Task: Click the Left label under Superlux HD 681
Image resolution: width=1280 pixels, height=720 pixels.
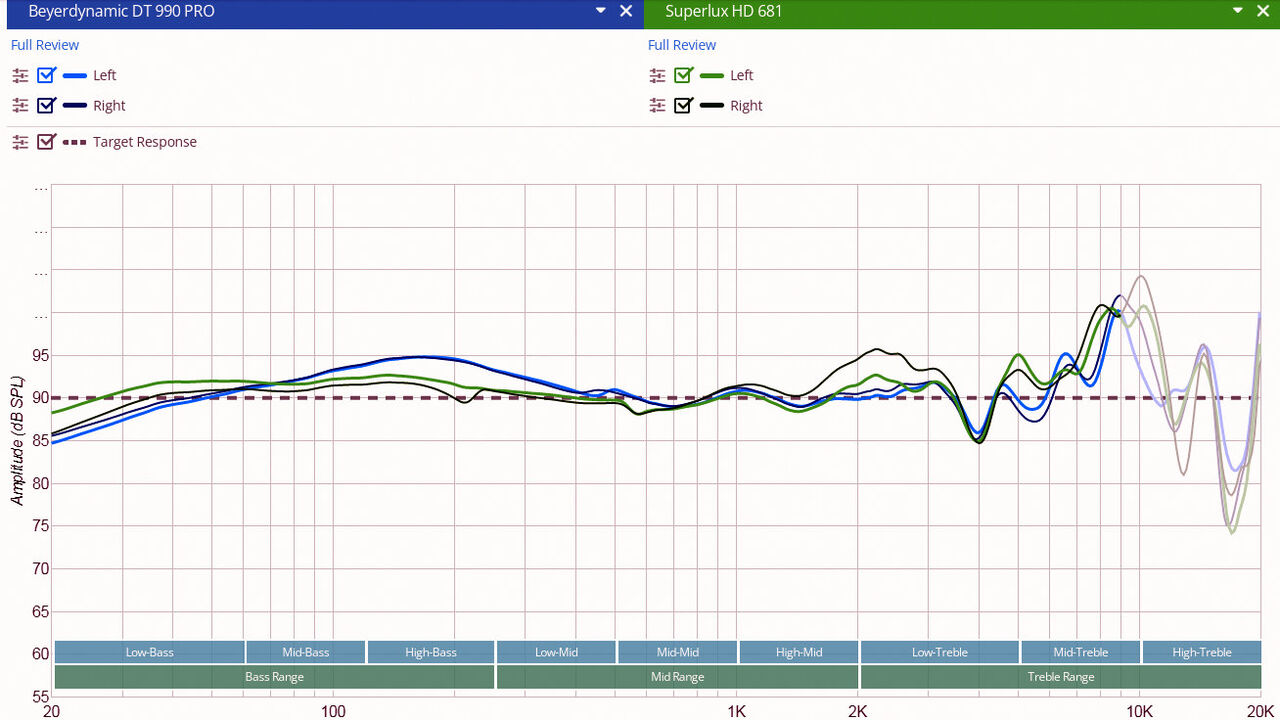Action: click(x=742, y=75)
